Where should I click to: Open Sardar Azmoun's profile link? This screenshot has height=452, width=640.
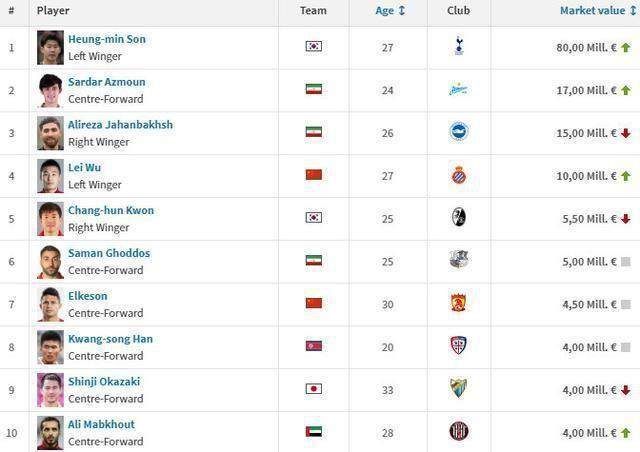(107, 82)
